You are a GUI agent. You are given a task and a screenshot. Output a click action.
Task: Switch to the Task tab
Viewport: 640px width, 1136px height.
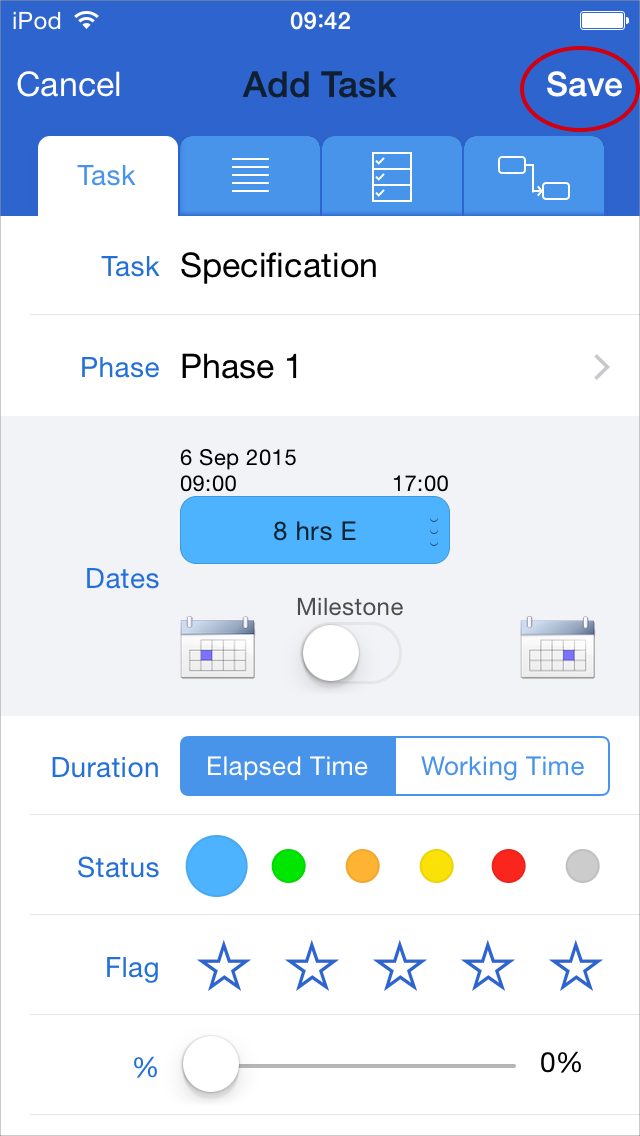[x=107, y=176]
